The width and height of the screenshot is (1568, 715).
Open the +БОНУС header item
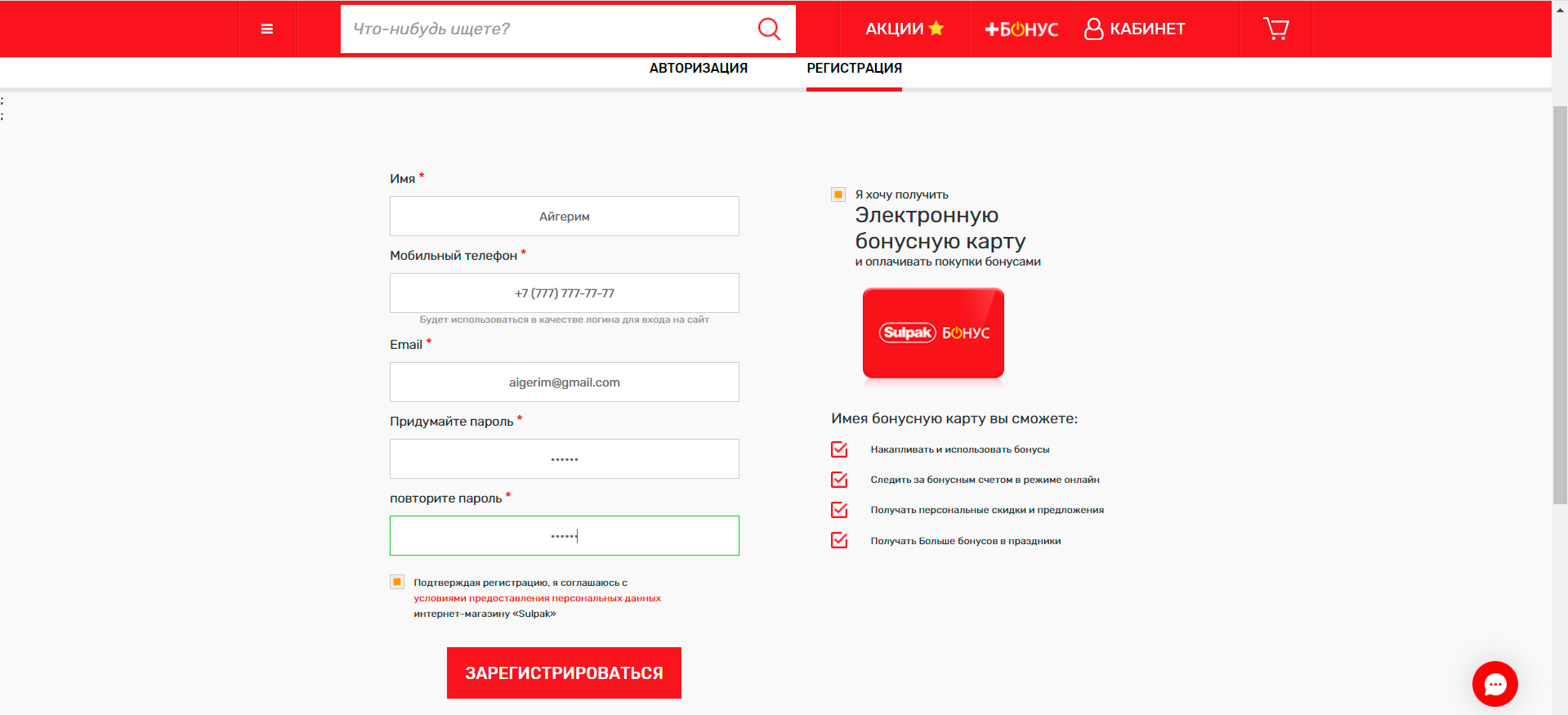[1021, 29]
